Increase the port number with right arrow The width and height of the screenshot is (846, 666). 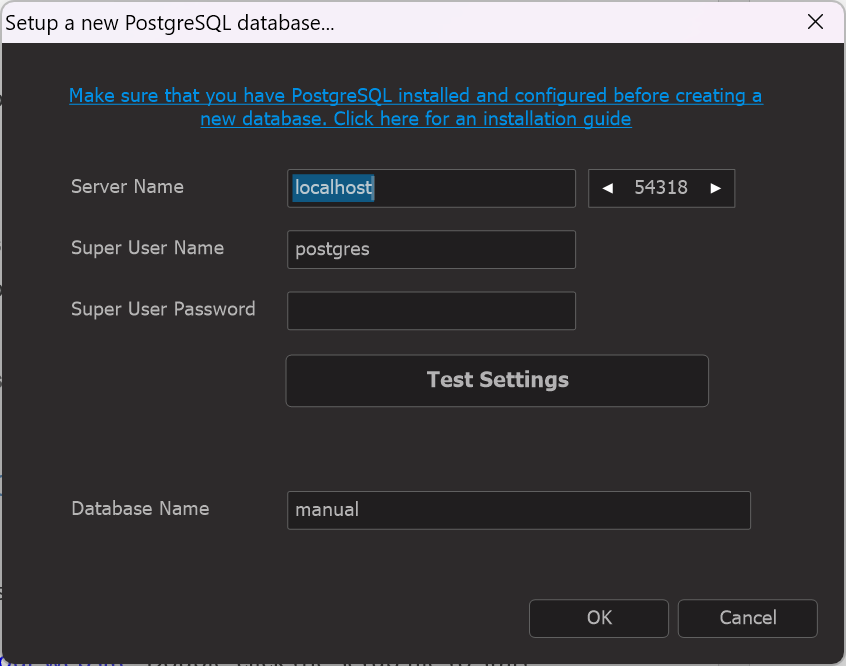pyautogui.click(x=715, y=188)
